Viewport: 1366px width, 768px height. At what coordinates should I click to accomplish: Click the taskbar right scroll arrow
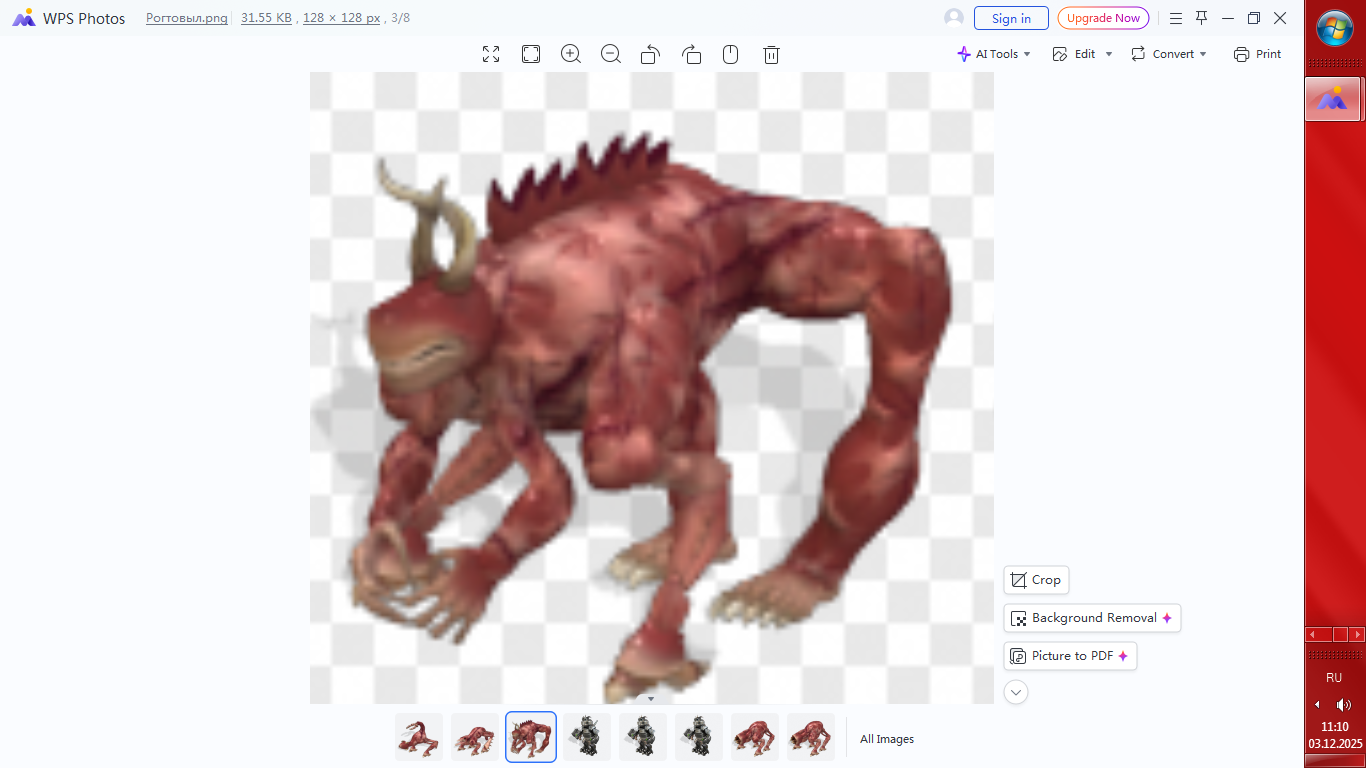click(x=1357, y=635)
